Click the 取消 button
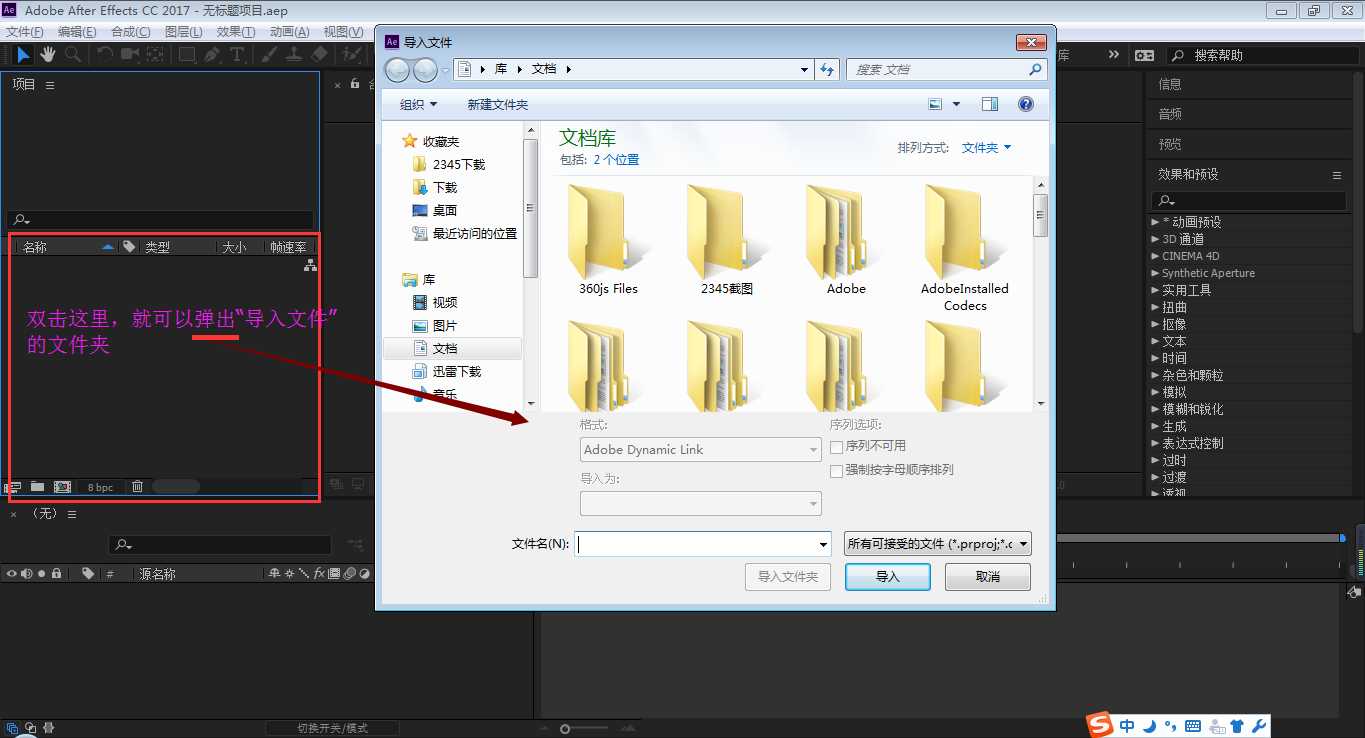The height and width of the screenshot is (738, 1365). click(988, 577)
